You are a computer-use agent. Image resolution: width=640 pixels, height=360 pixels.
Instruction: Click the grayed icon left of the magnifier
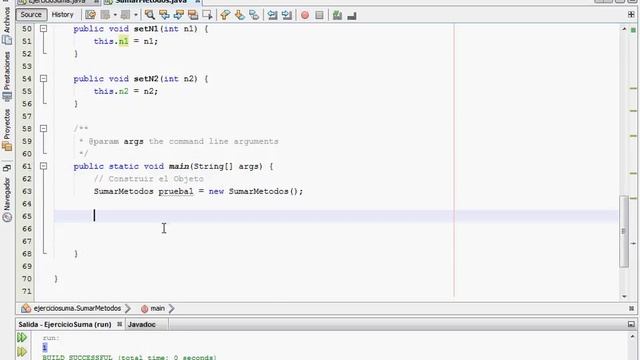(x=125, y=15)
